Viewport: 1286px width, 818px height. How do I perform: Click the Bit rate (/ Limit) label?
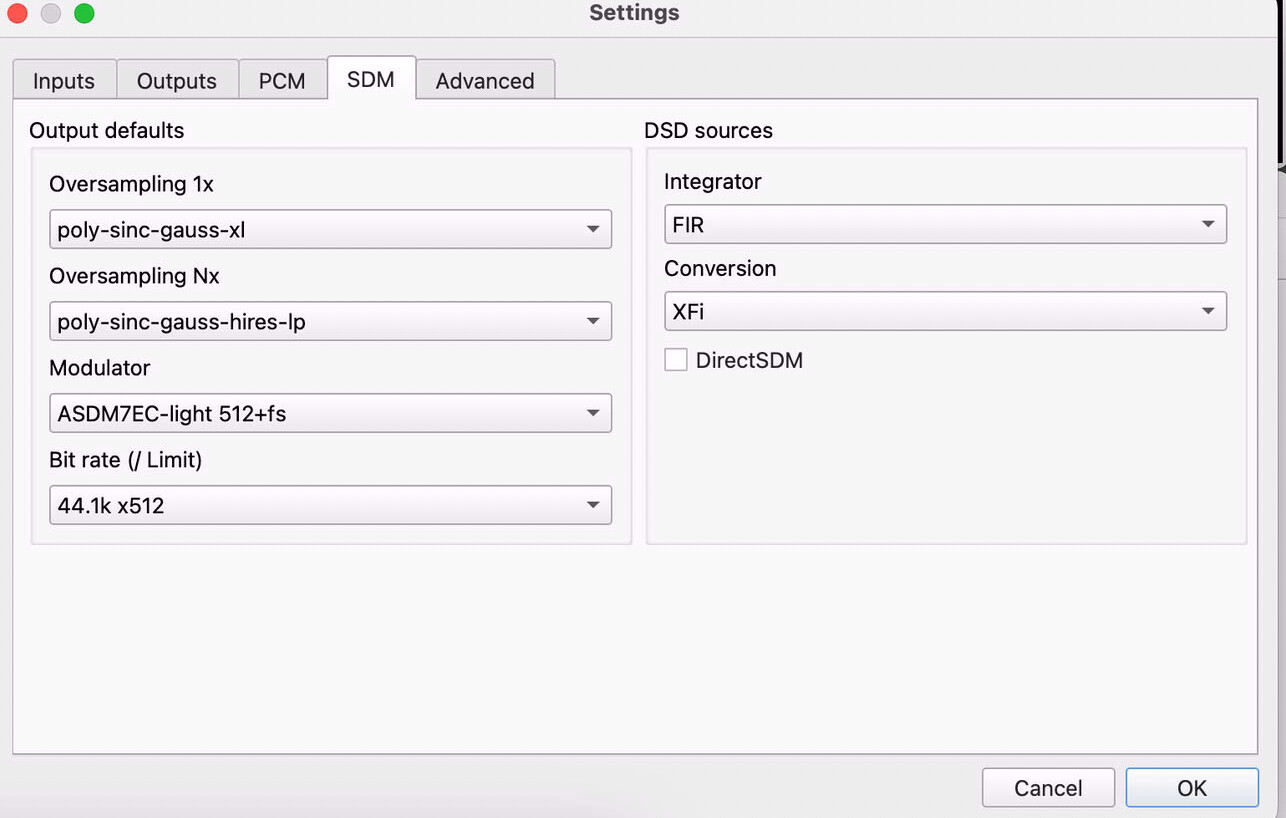(x=126, y=460)
